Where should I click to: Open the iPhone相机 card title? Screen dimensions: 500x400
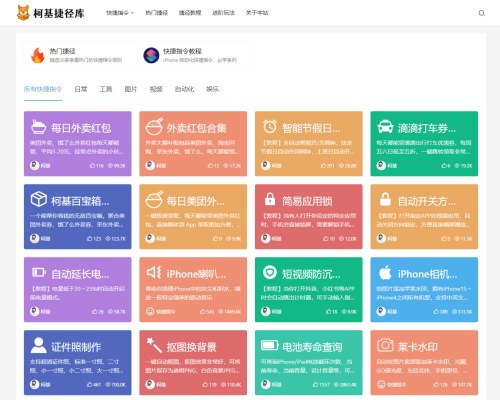click(428, 274)
